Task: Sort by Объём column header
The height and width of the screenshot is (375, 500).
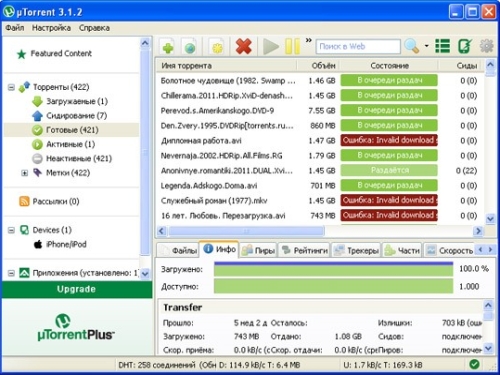Action: pyautogui.click(x=318, y=66)
